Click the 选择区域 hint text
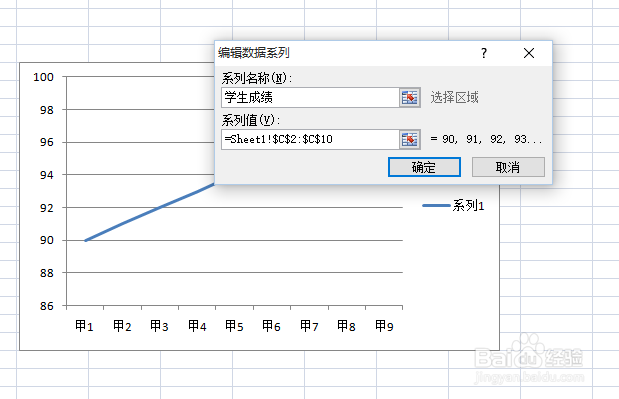Image resolution: width=619 pixels, height=399 pixels. (454, 97)
